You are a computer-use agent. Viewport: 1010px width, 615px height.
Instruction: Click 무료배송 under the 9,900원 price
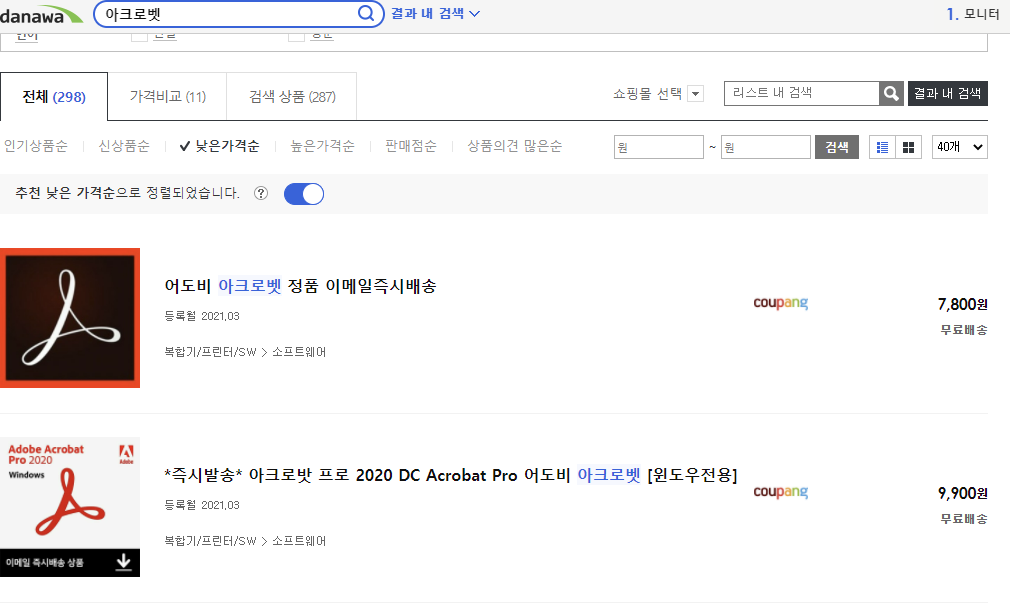click(964, 518)
